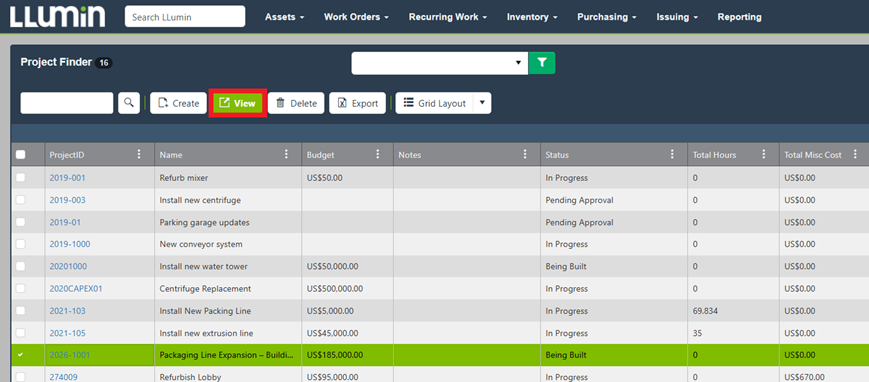The height and width of the screenshot is (382, 869).
Task: Select the Install new water tower cell
Action: point(228,266)
